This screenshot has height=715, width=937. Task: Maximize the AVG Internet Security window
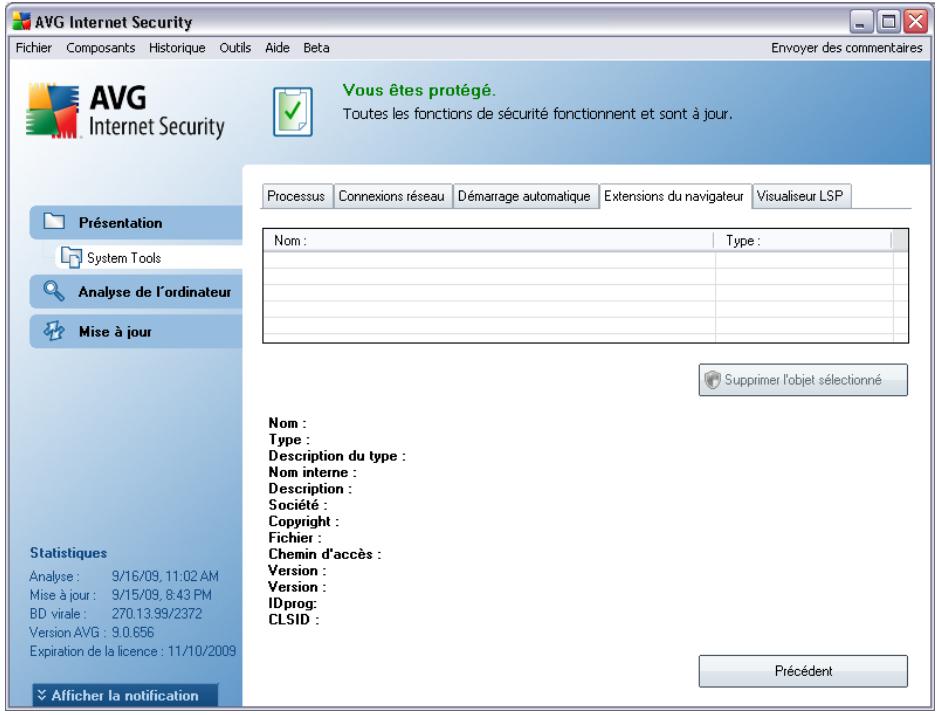click(x=888, y=22)
